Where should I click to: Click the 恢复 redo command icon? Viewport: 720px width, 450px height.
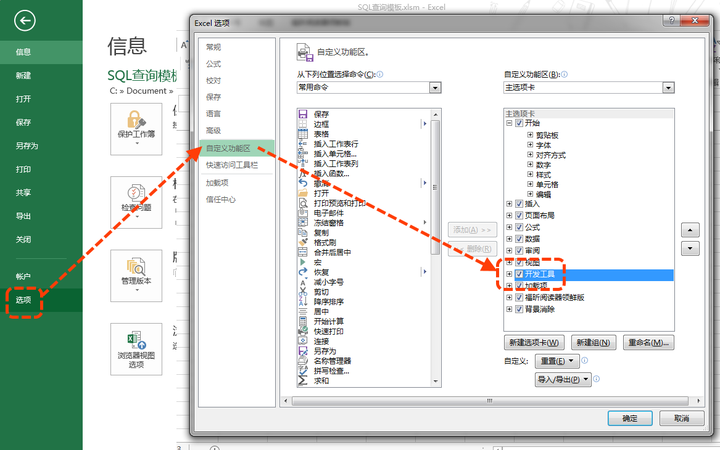click(303, 272)
